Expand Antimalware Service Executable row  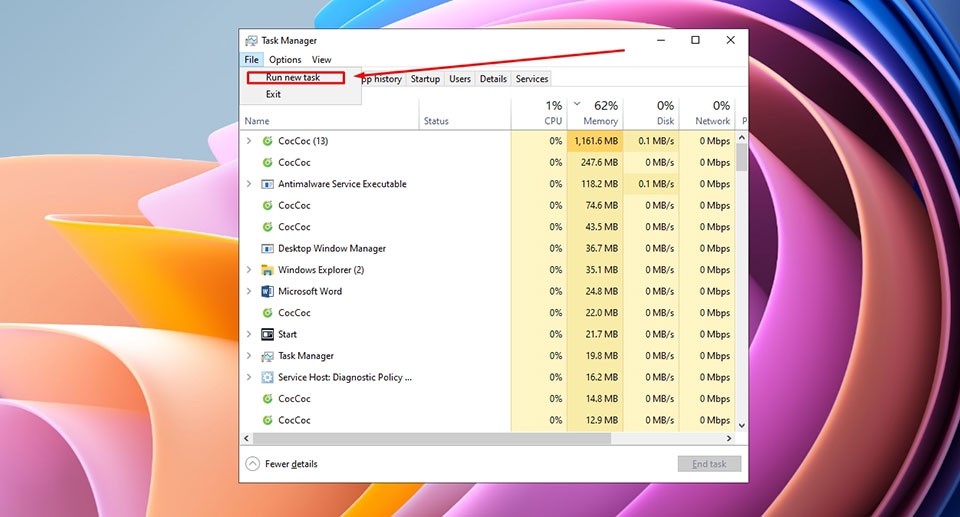point(249,184)
